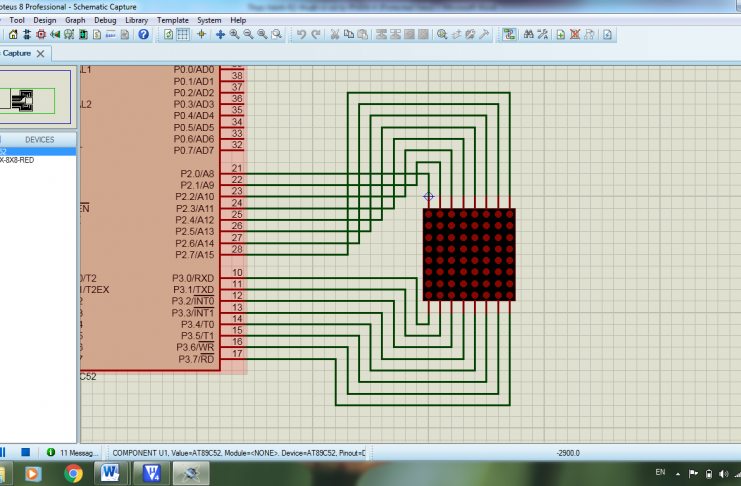741x486 pixels.
Task: Click the Zoom In magnifier icon
Action: [x=234, y=35]
